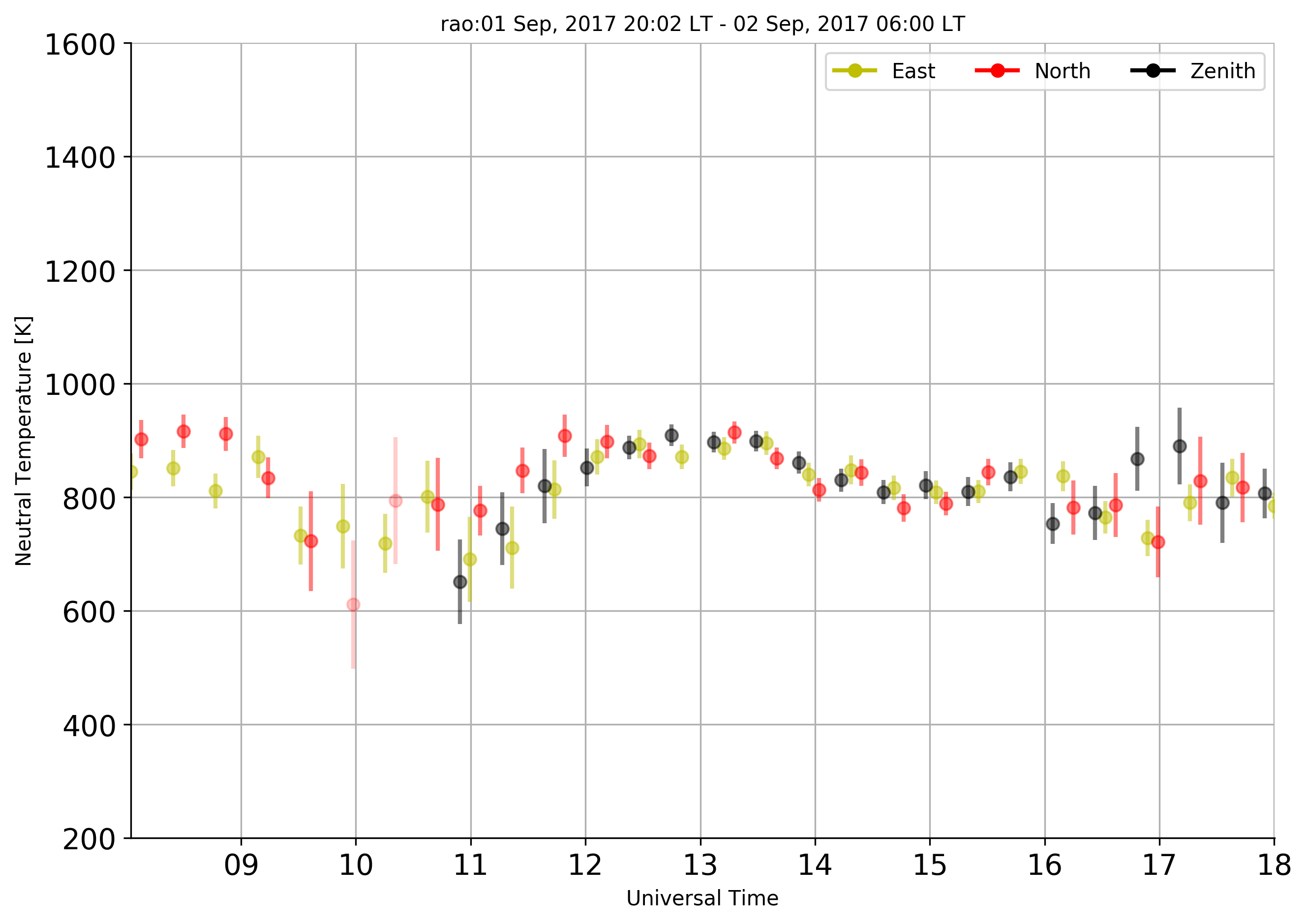1307x924 pixels.
Task: Click the y-axis tick label '1000'
Action: (x=80, y=385)
